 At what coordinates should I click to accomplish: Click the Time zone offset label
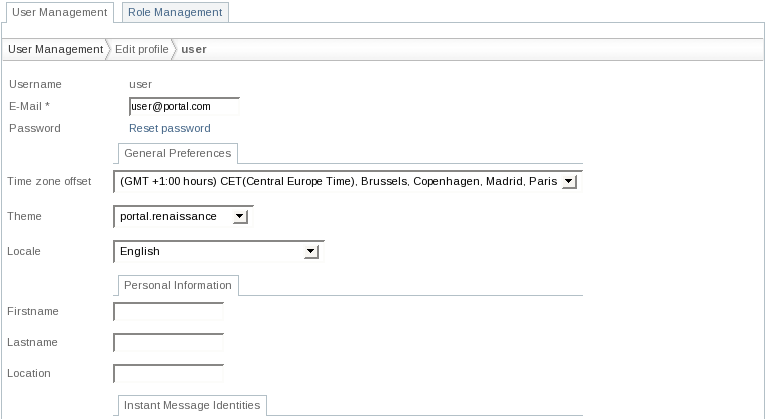pyautogui.click(x=49, y=182)
